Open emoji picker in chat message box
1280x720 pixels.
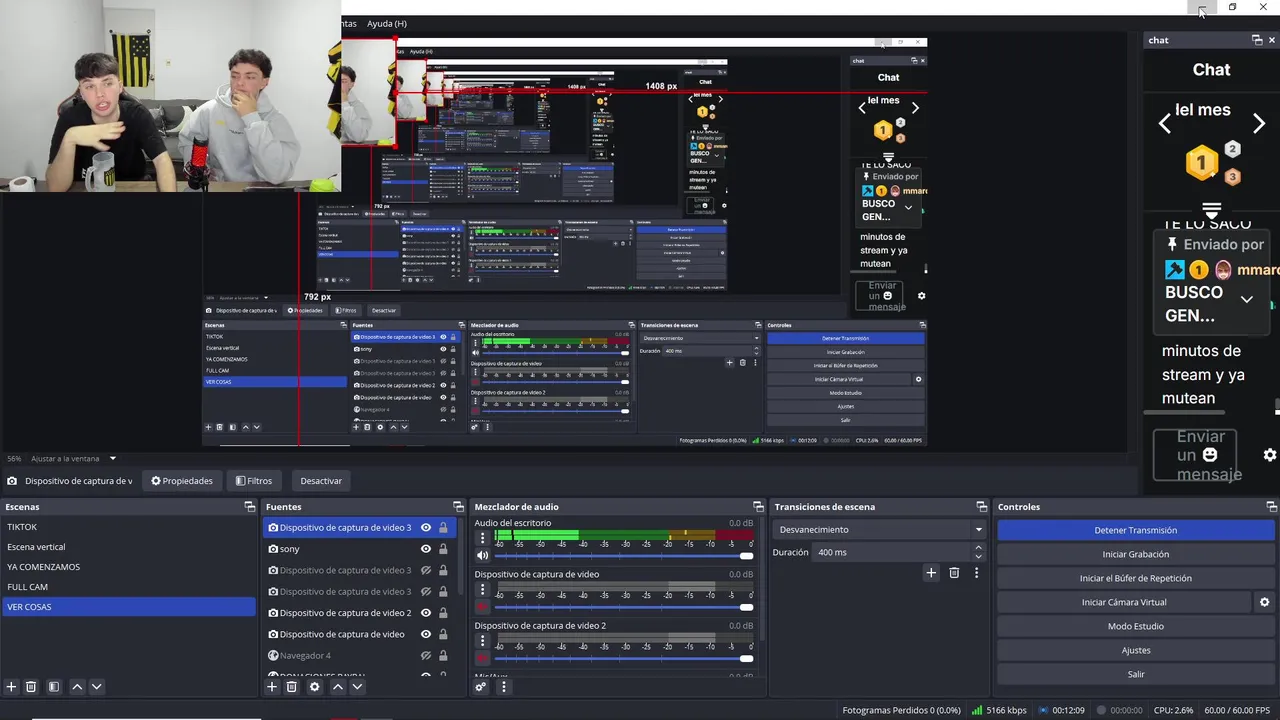[x=1210, y=455]
